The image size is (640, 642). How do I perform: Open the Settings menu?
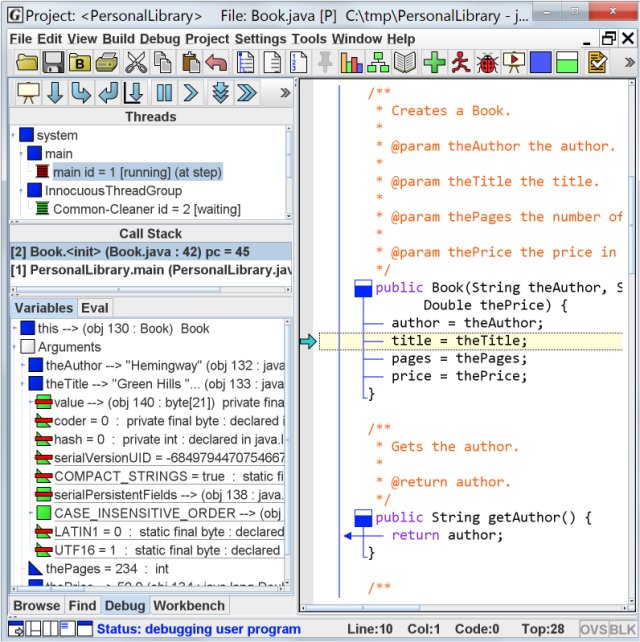point(260,39)
